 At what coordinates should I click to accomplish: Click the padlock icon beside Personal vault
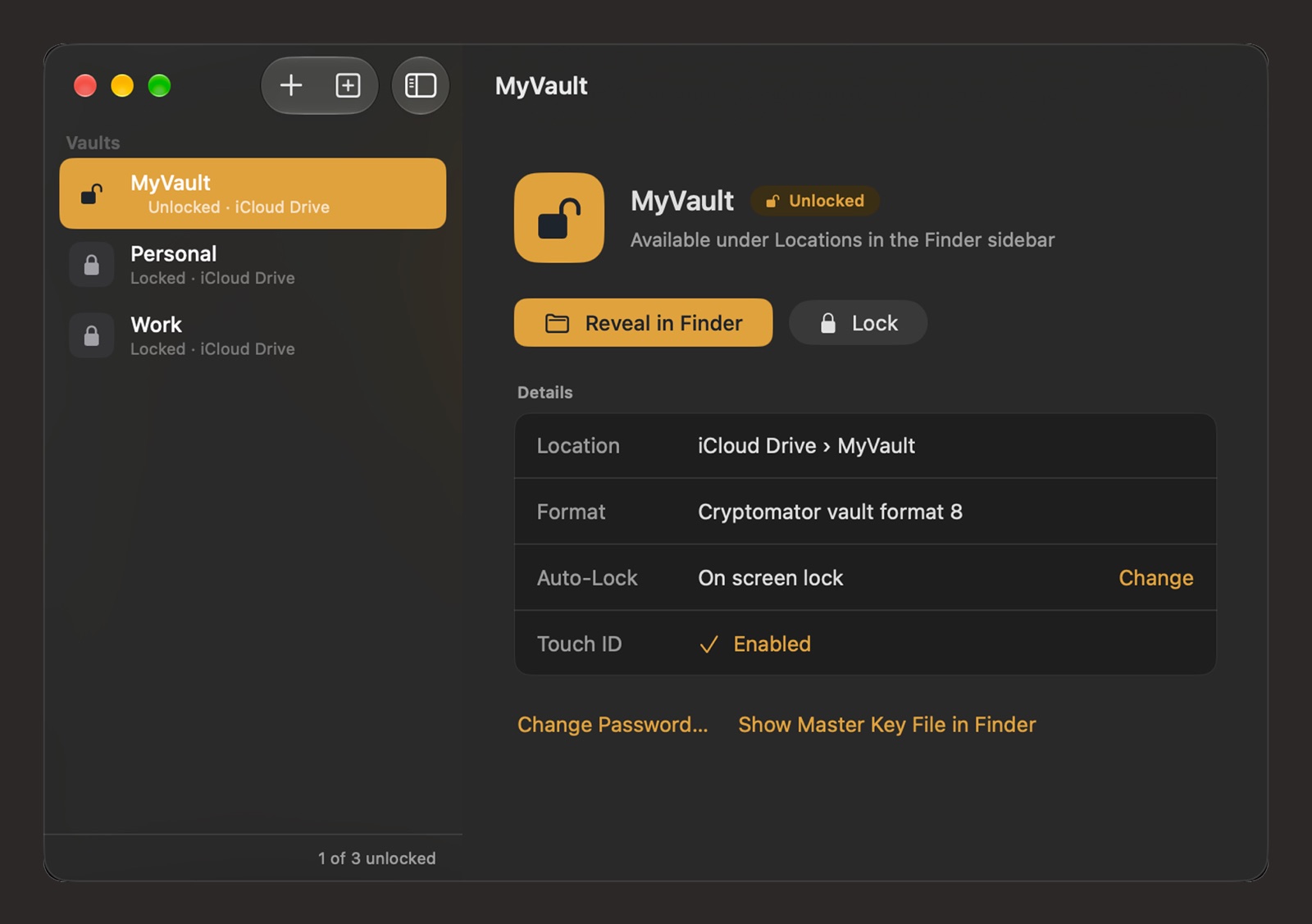(x=92, y=265)
